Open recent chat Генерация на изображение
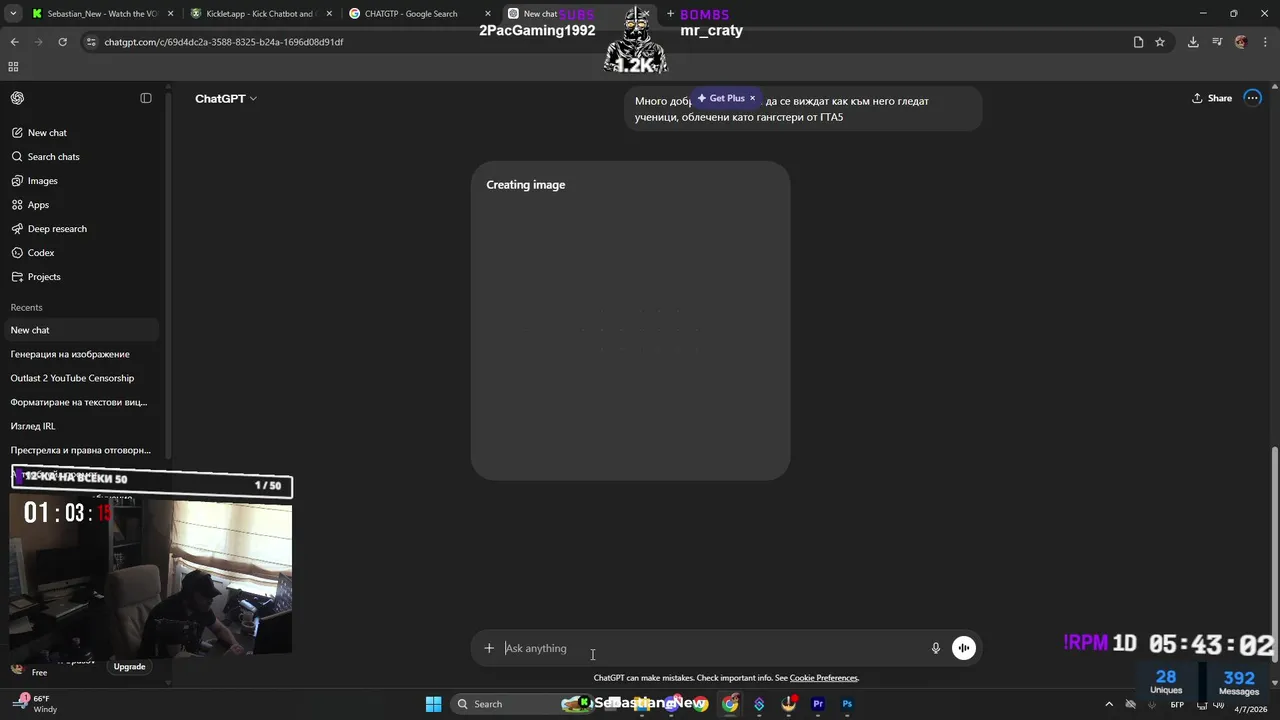The image size is (1280, 720). (x=83, y=354)
